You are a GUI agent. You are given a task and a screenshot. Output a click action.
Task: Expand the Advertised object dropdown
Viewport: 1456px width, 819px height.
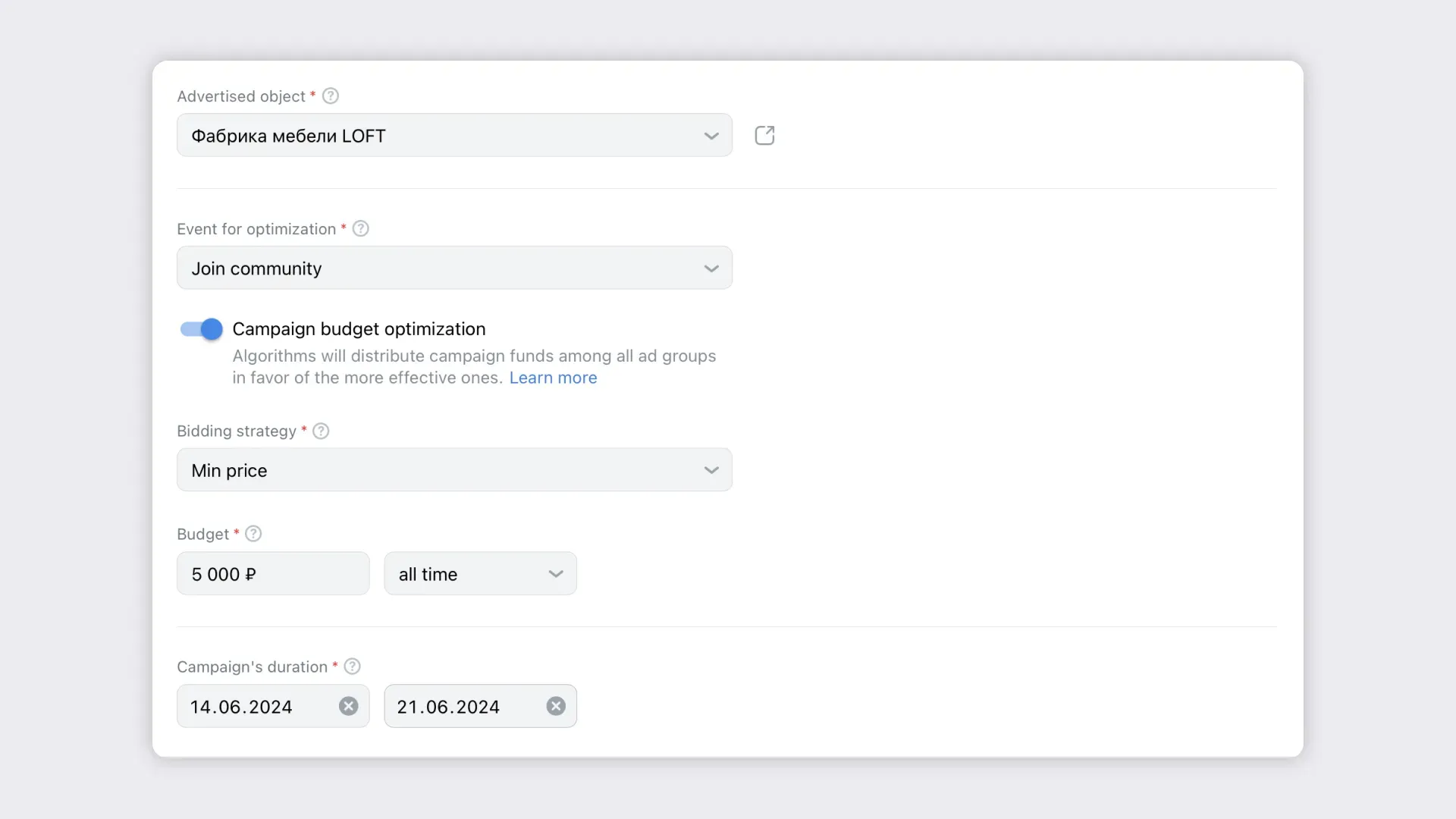711,136
